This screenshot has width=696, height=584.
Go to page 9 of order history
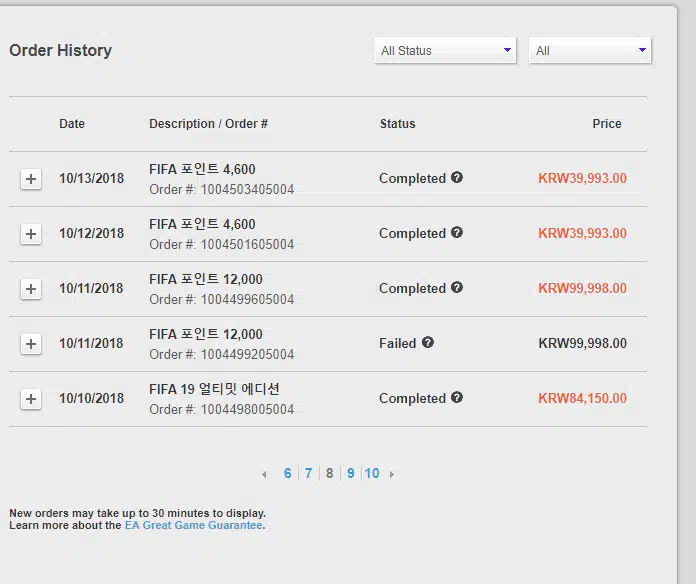point(351,474)
